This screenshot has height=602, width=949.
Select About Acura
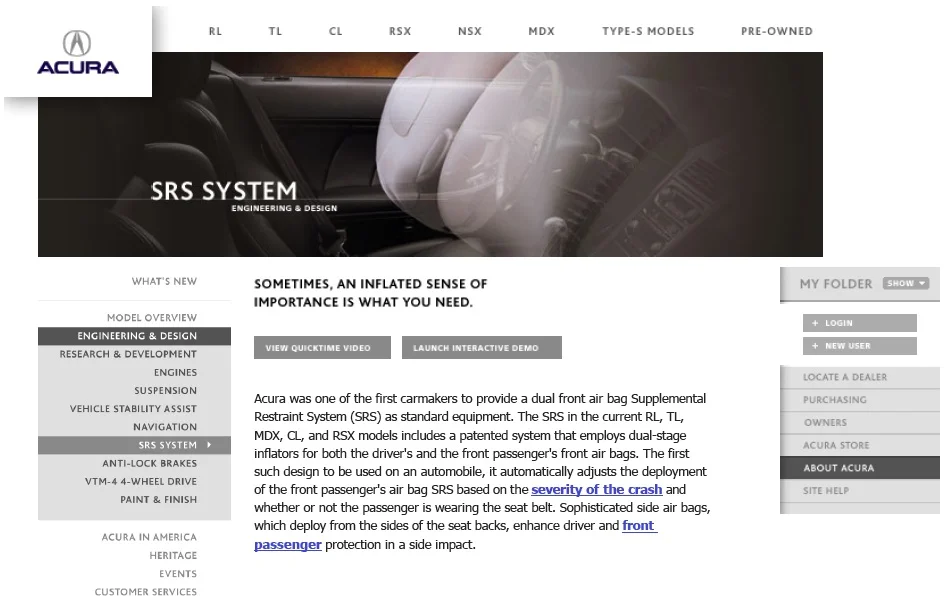[860, 468]
